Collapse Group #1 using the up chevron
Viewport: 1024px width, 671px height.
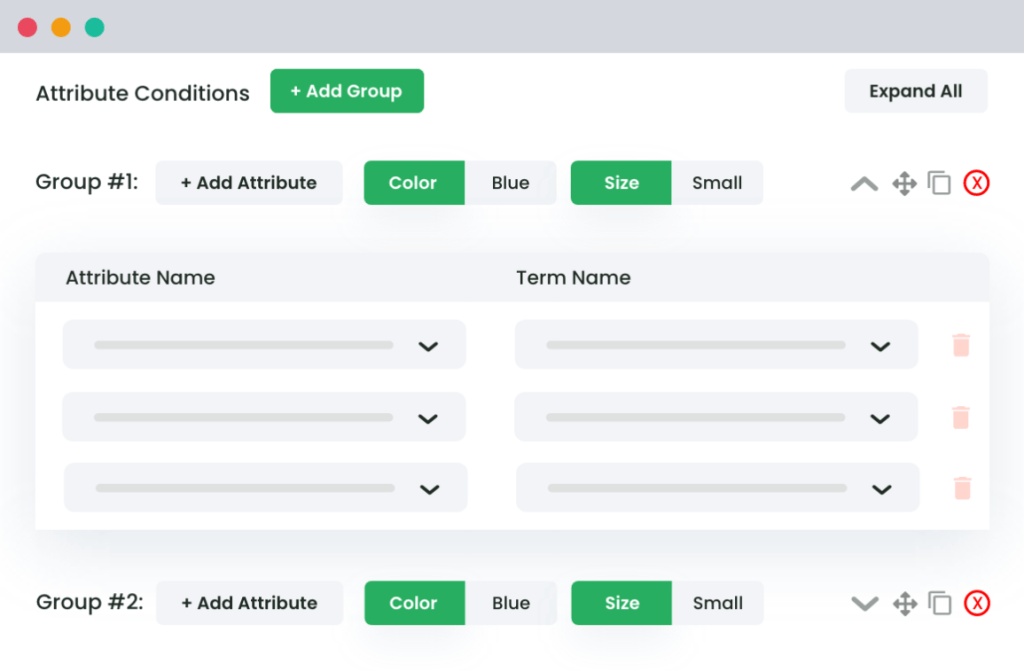click(x=864, y=184)
